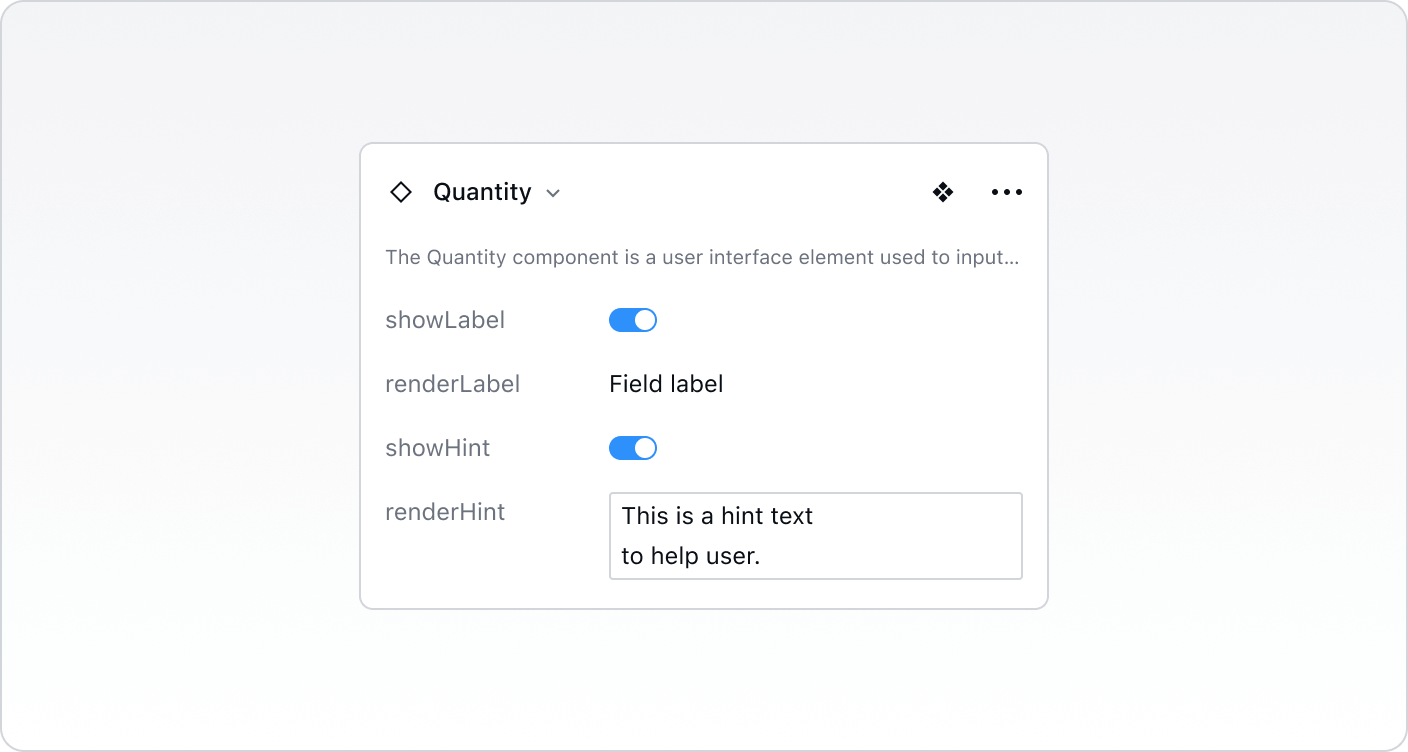The height and width of the screenshot is (752, 1408).
Task: Click the four-diamond component icon
Action: tap(943, 192)
